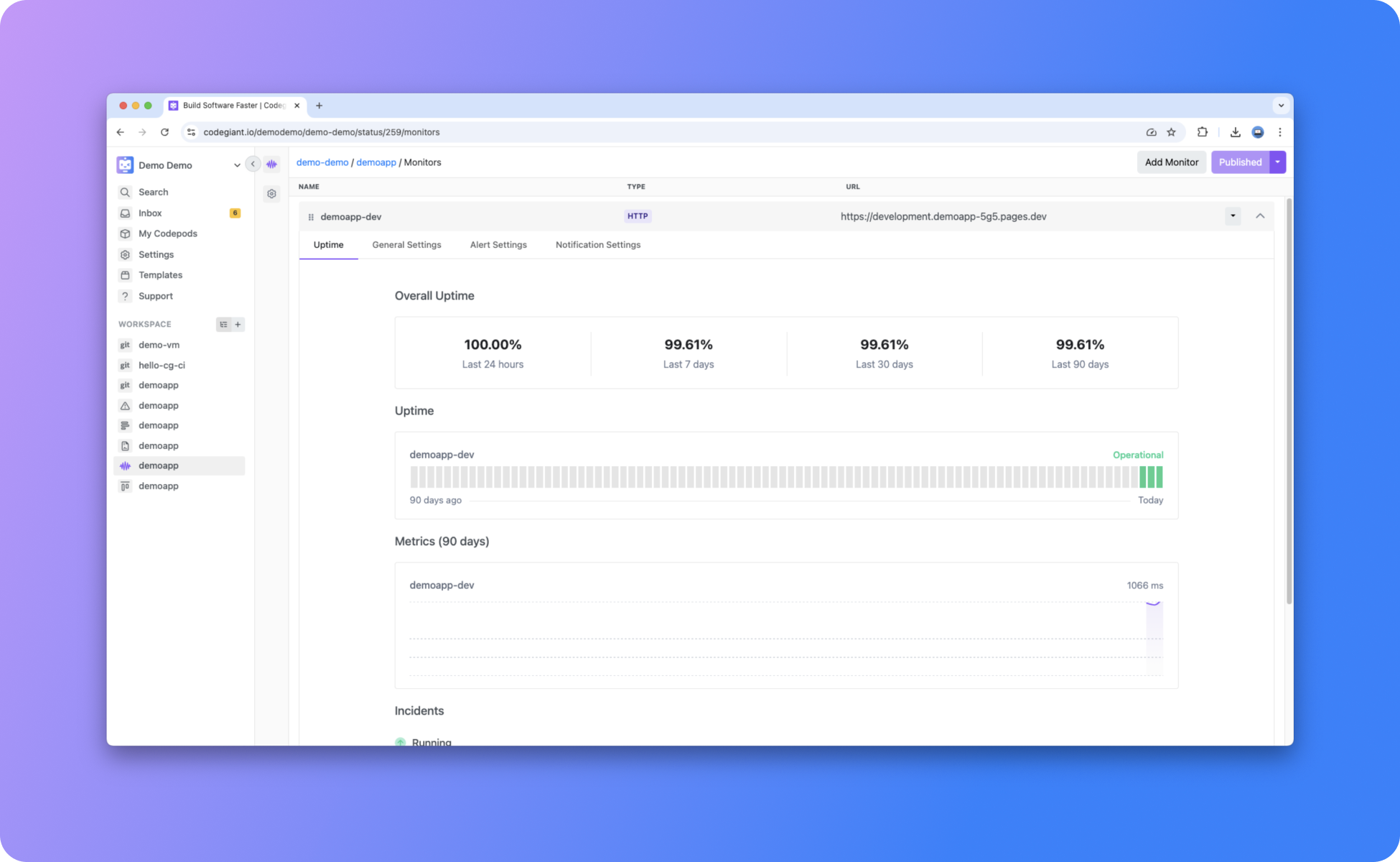This screenshot has width=1400, height=862.
Task: Select the highlighted demoapp status page item
Action: coord(179,465)
